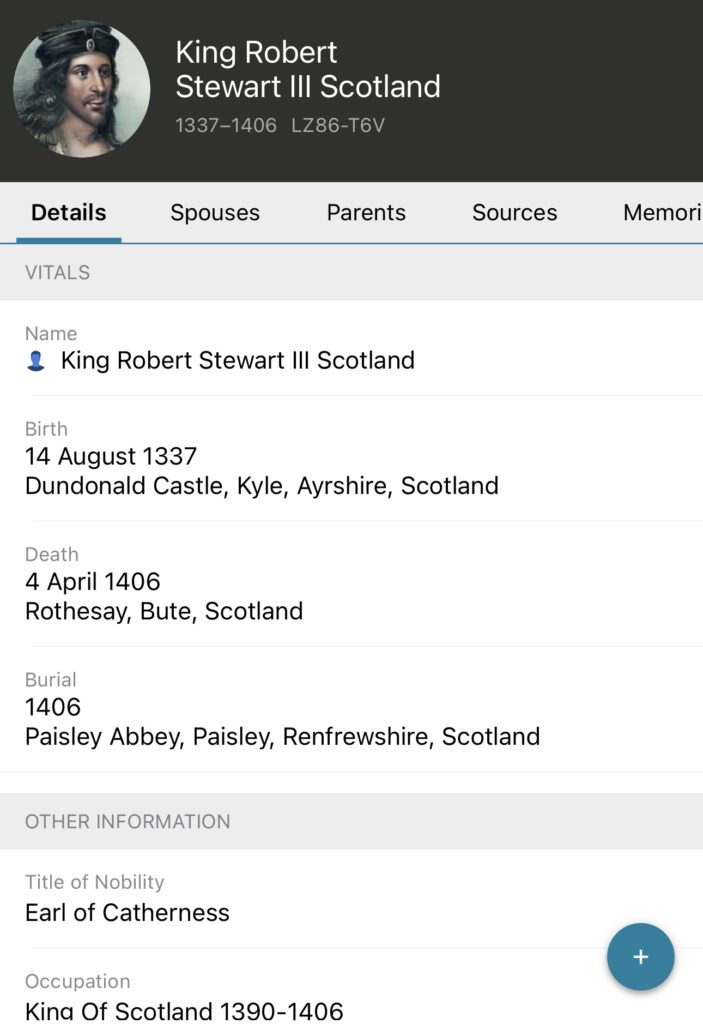Viewport: 703px width, 1024px height.
Task: Open King Robert's portrait photo
Action: tap(82, 89)
